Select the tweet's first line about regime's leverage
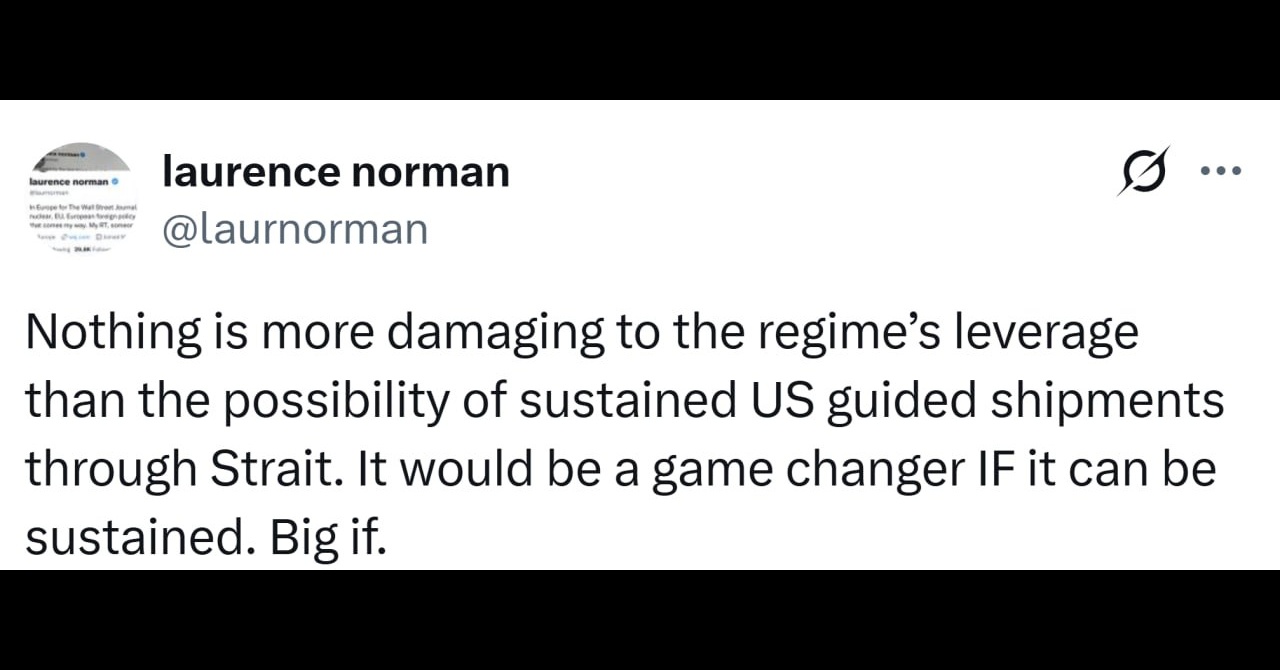 pyautogui.click(x=582, y=334)
